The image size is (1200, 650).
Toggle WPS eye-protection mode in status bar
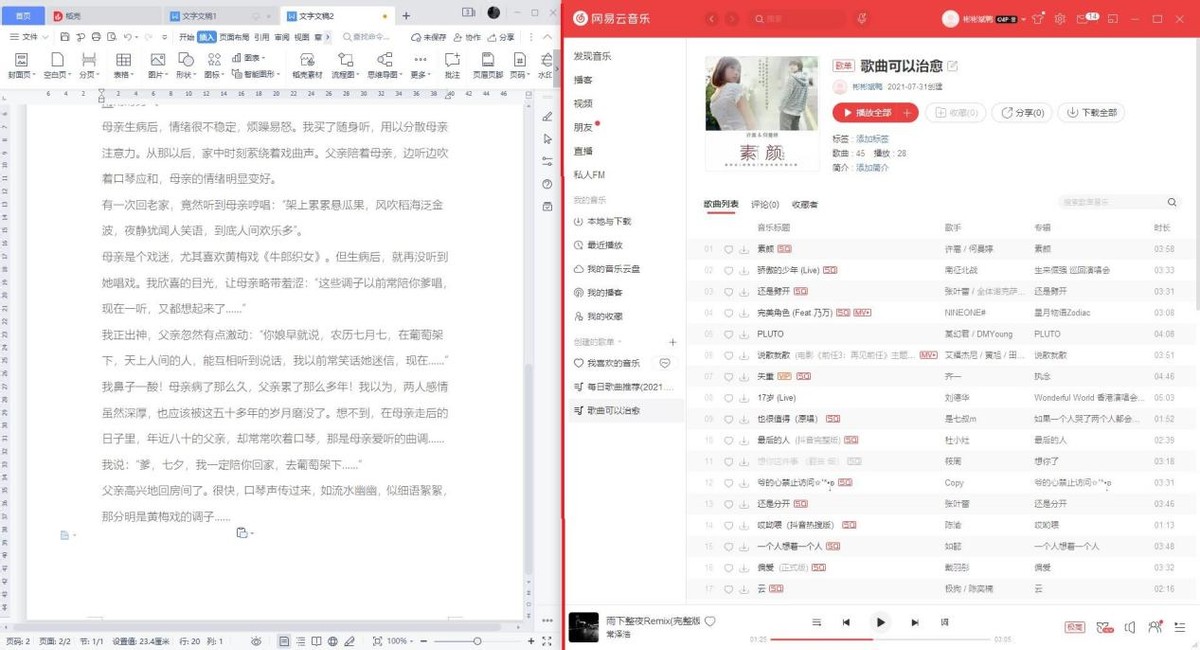(255, 641)
